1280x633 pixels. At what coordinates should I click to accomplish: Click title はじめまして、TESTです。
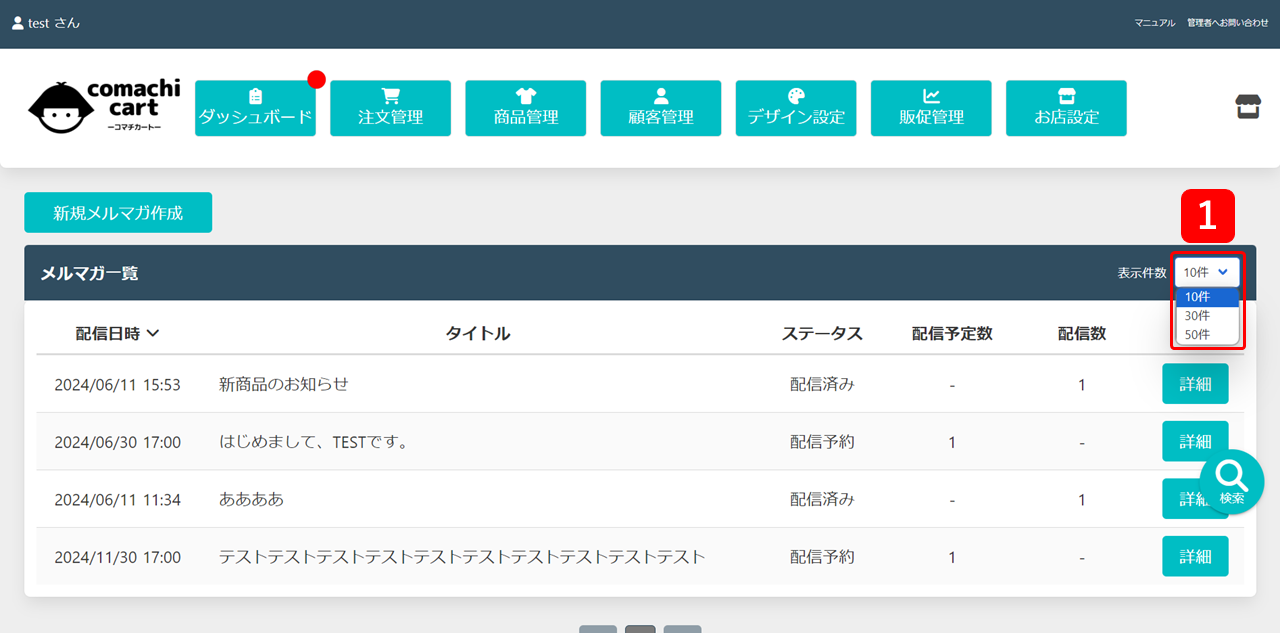click(315, 441)
